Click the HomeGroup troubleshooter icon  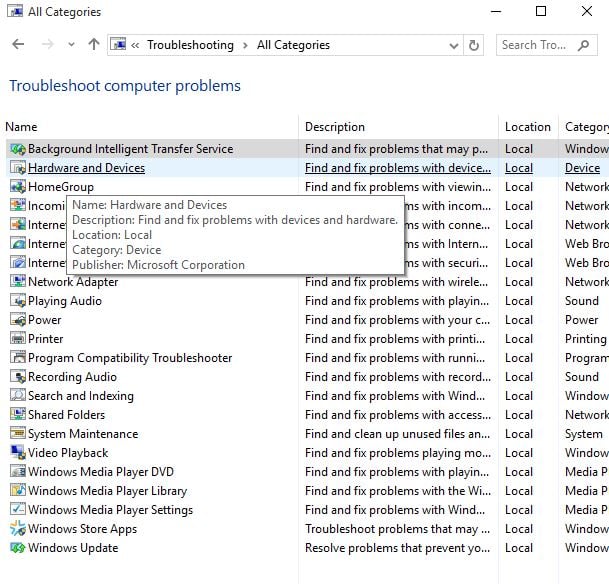point(18,187)
